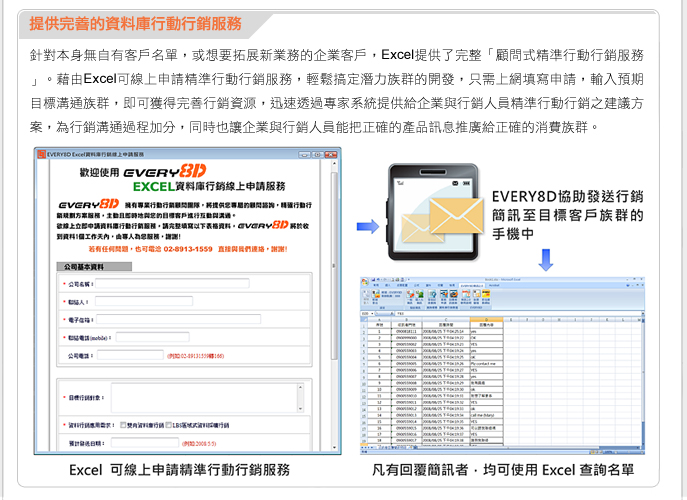Click the 目標行銷對象 text area scroll-down arrow

tap(301, 408)
